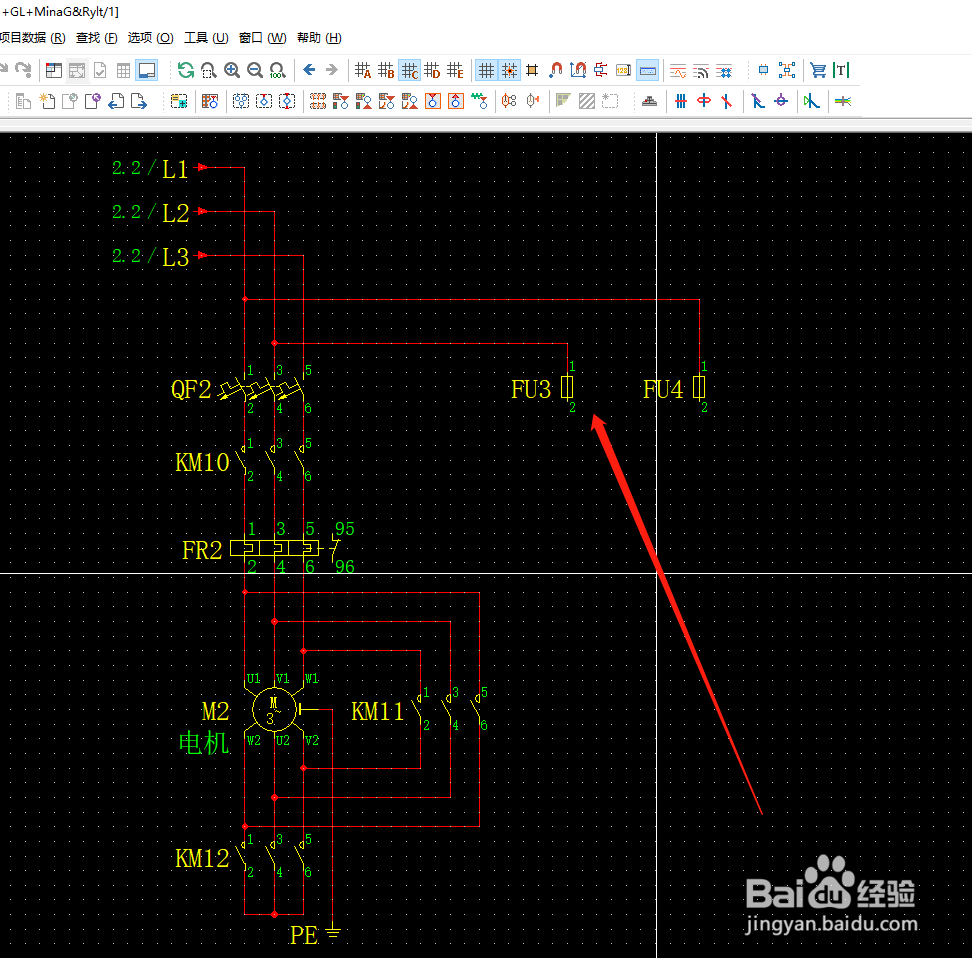Click the FU3 fuse symbol
This screenshot has height=958, width=972.
coord(567,388)
